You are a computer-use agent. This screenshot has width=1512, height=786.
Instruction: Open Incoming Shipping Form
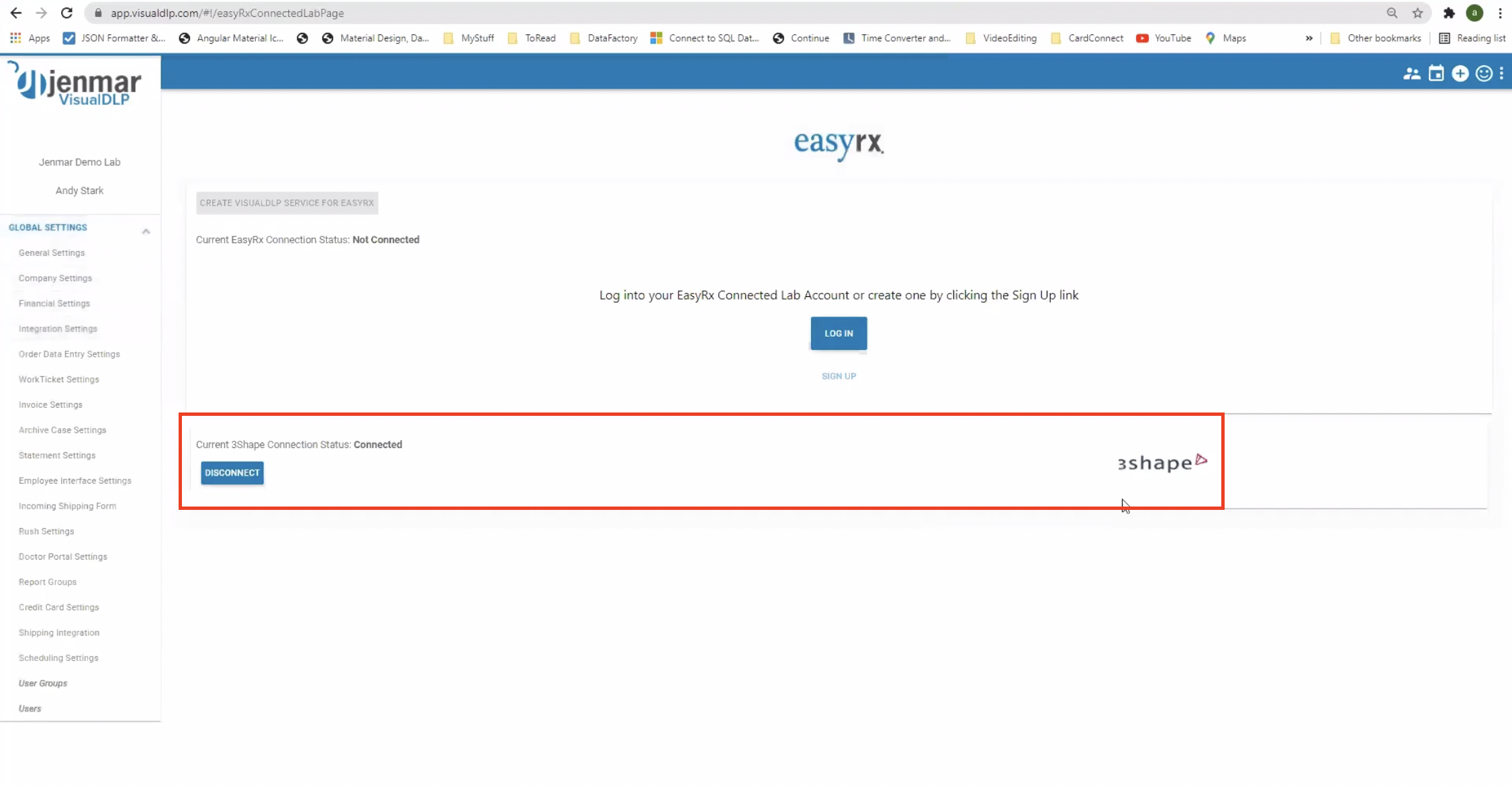pos(67,506)
